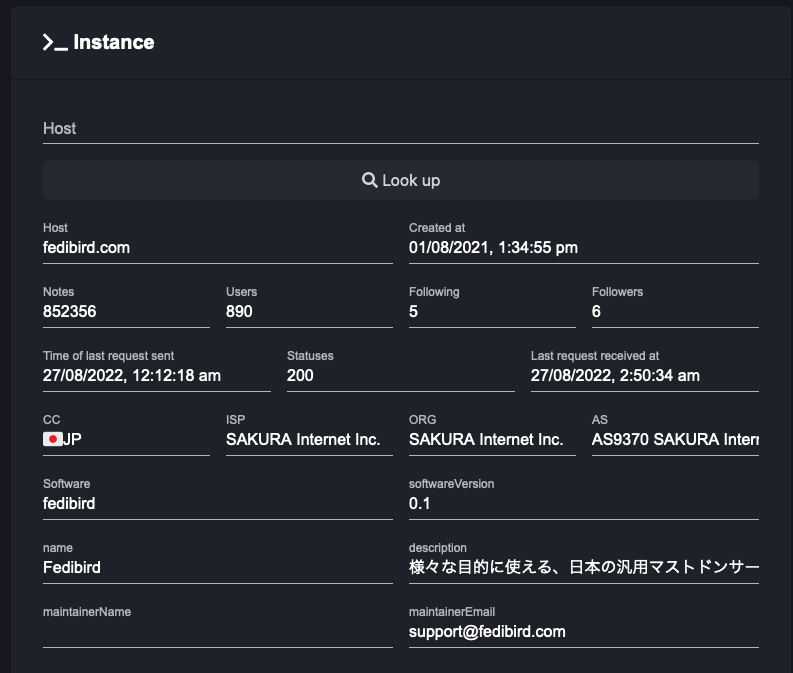
Task: Click the Users field showing 890
Action: [309, 311]
